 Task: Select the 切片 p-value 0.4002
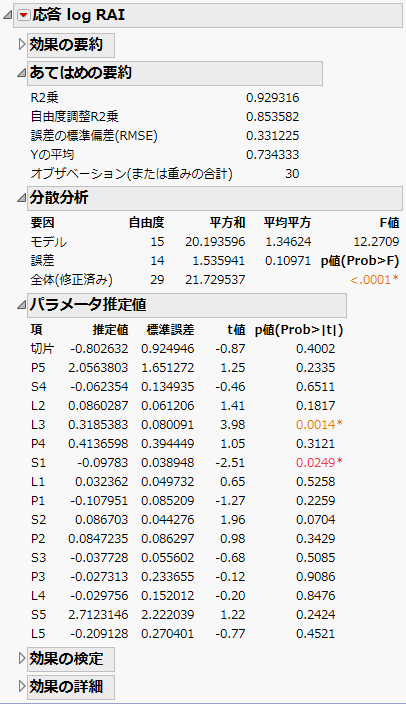click(315, 349)
